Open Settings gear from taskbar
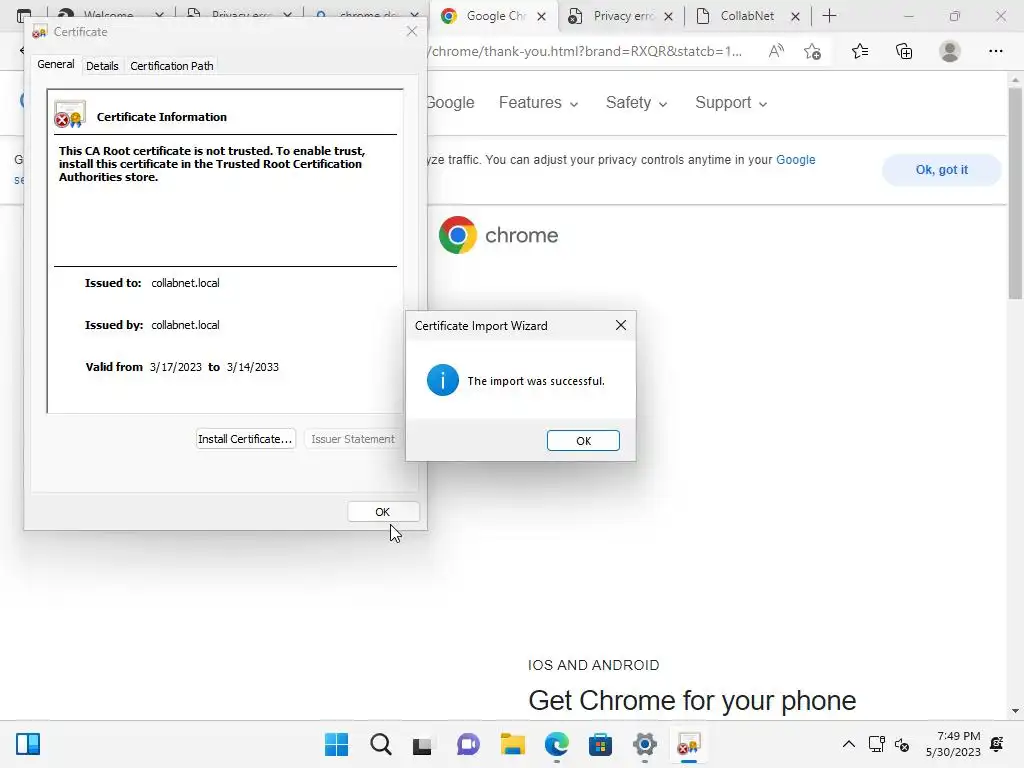 pyautogui.click(x=645, y=744)
